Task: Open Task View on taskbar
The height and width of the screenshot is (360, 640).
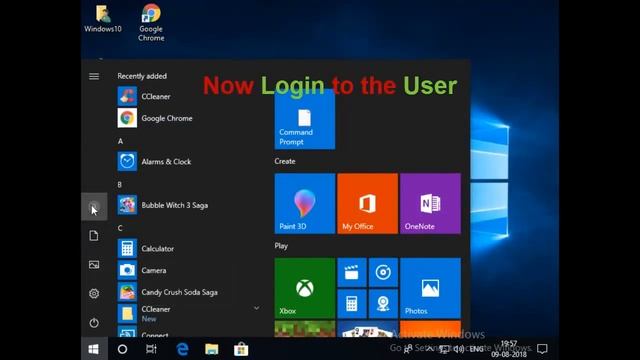Action: (151, 349)
